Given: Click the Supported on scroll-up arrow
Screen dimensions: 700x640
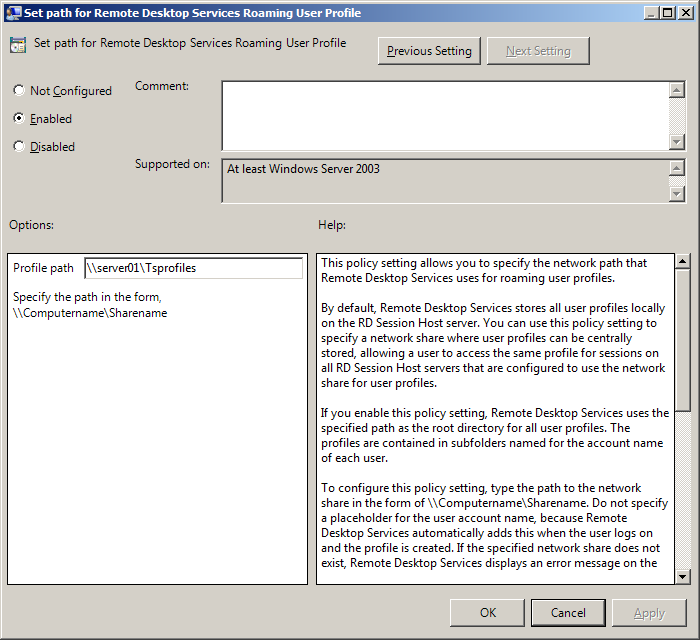Looking at the screenshot, I should (x=677, y=168).
